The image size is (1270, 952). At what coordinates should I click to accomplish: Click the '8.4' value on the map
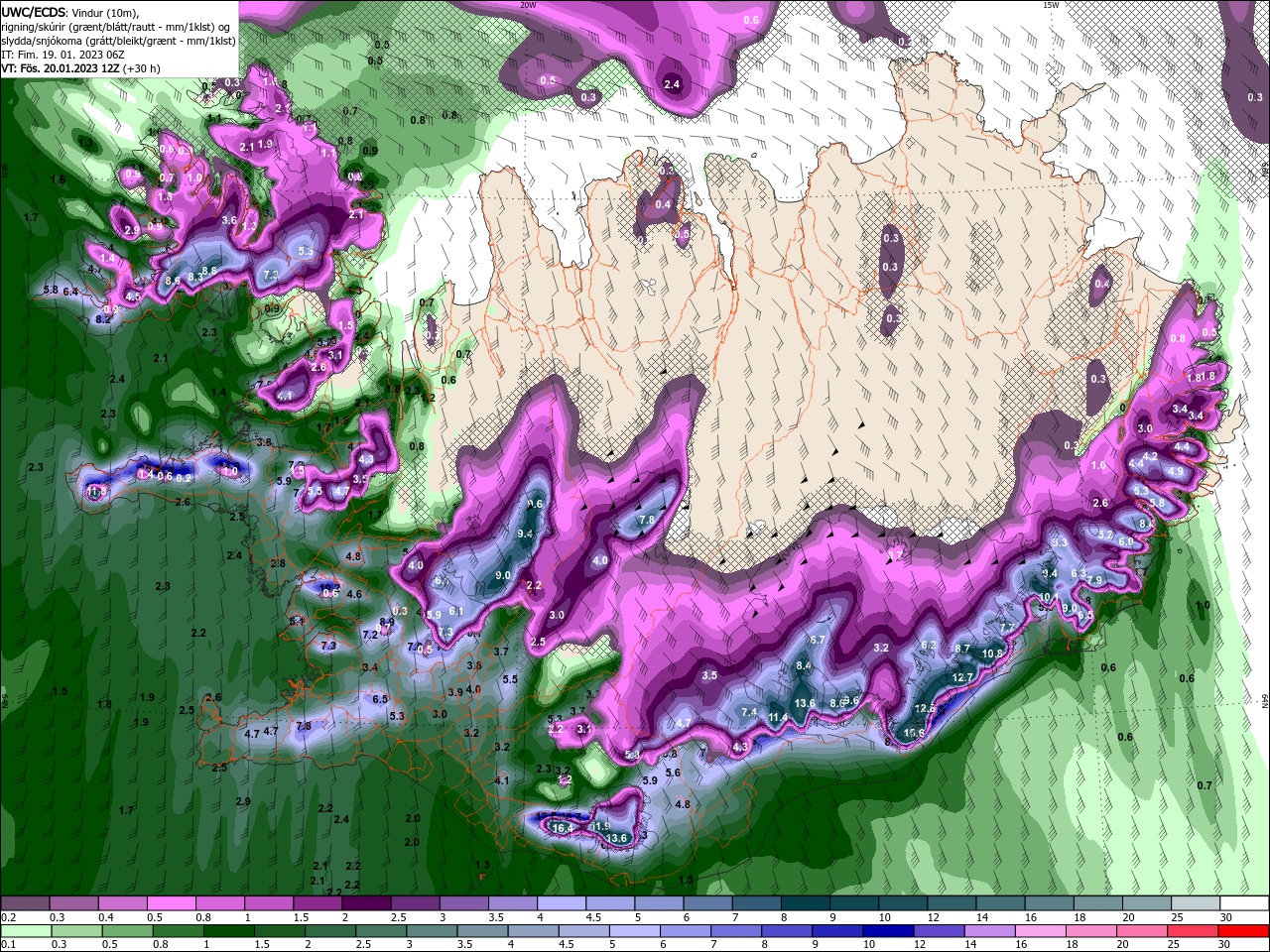pos(804,665)
